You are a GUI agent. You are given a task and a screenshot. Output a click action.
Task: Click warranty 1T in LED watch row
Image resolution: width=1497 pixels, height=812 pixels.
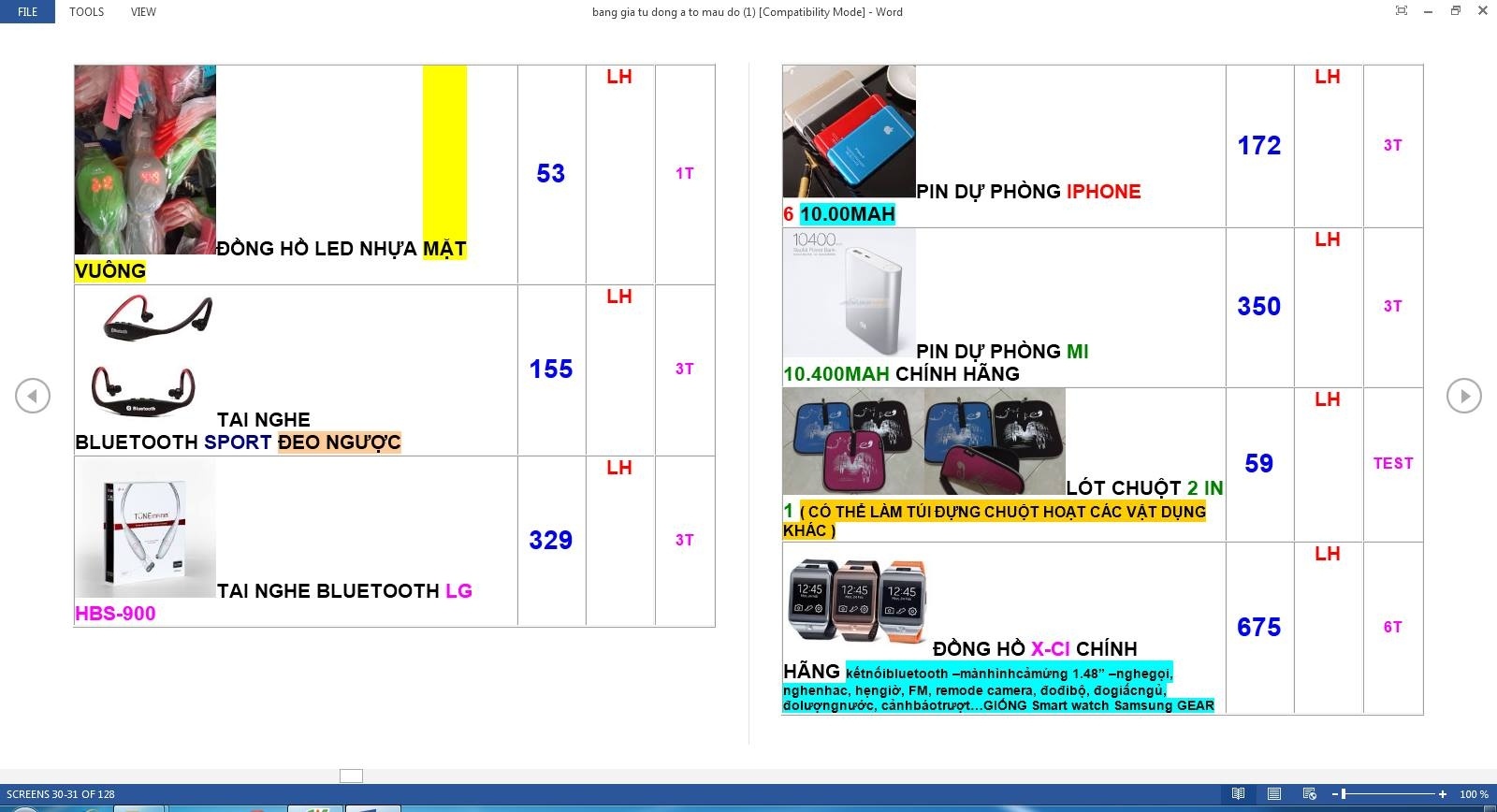pyautogui.click(x=685, y=174)
